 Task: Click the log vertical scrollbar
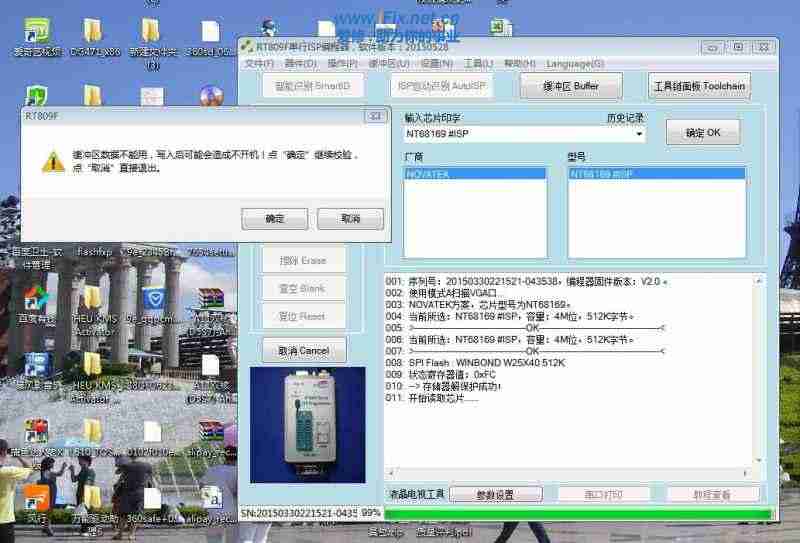[x=759, y=371]
